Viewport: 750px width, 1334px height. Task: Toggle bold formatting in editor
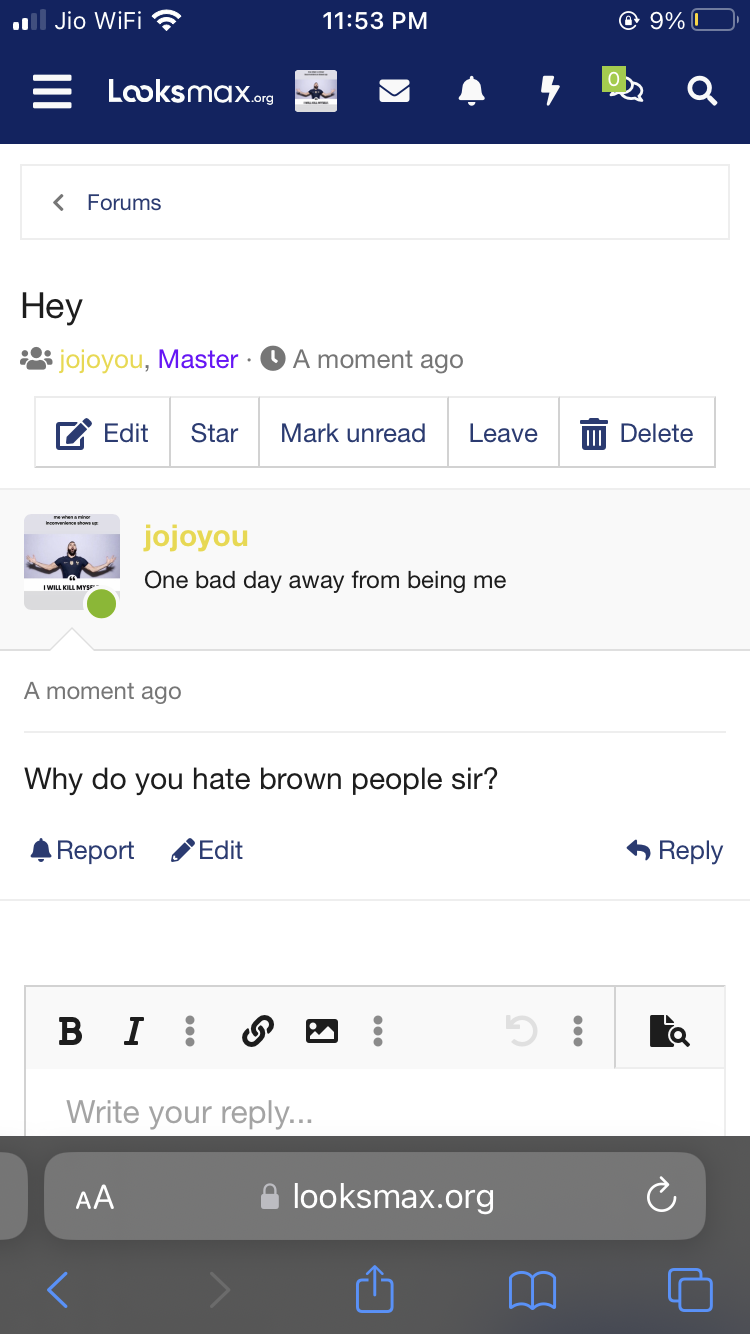click(70, 1030)
